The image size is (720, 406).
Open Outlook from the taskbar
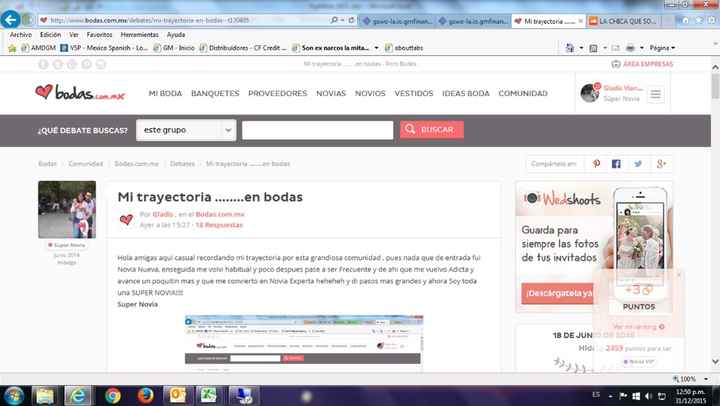pyautogui.click(x=178, y=396)
